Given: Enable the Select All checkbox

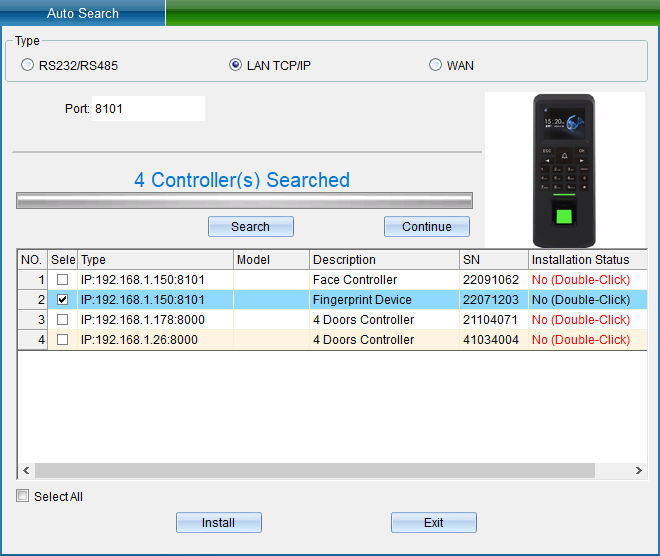Looking at the screenshot, I should click(x=23, y=497).
